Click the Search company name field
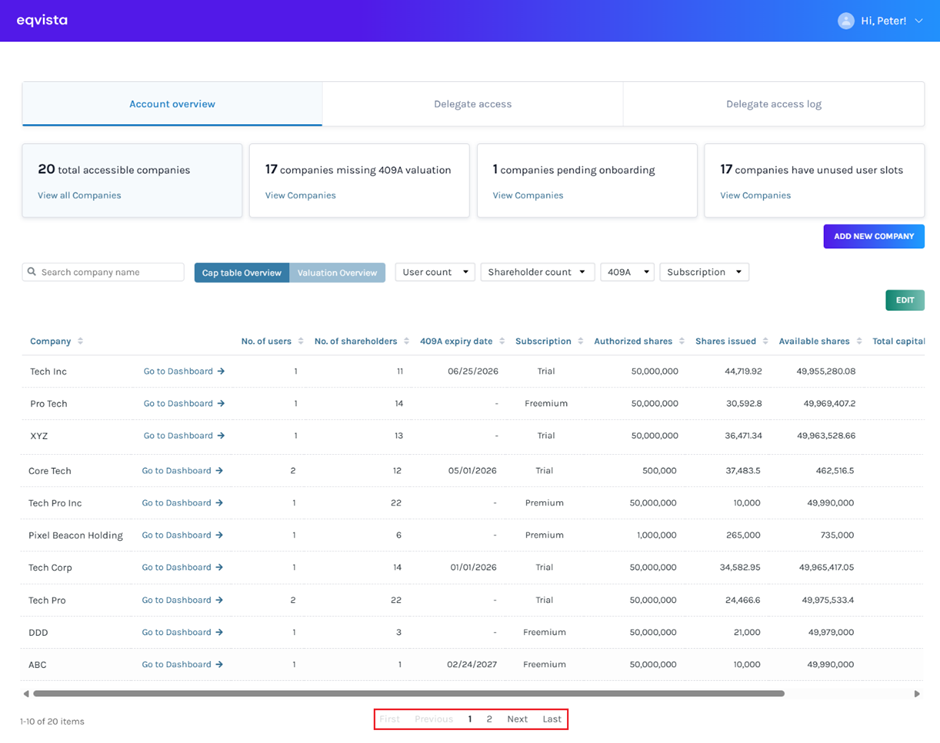This screenshot has height=743, width=940. coord(110,272)
